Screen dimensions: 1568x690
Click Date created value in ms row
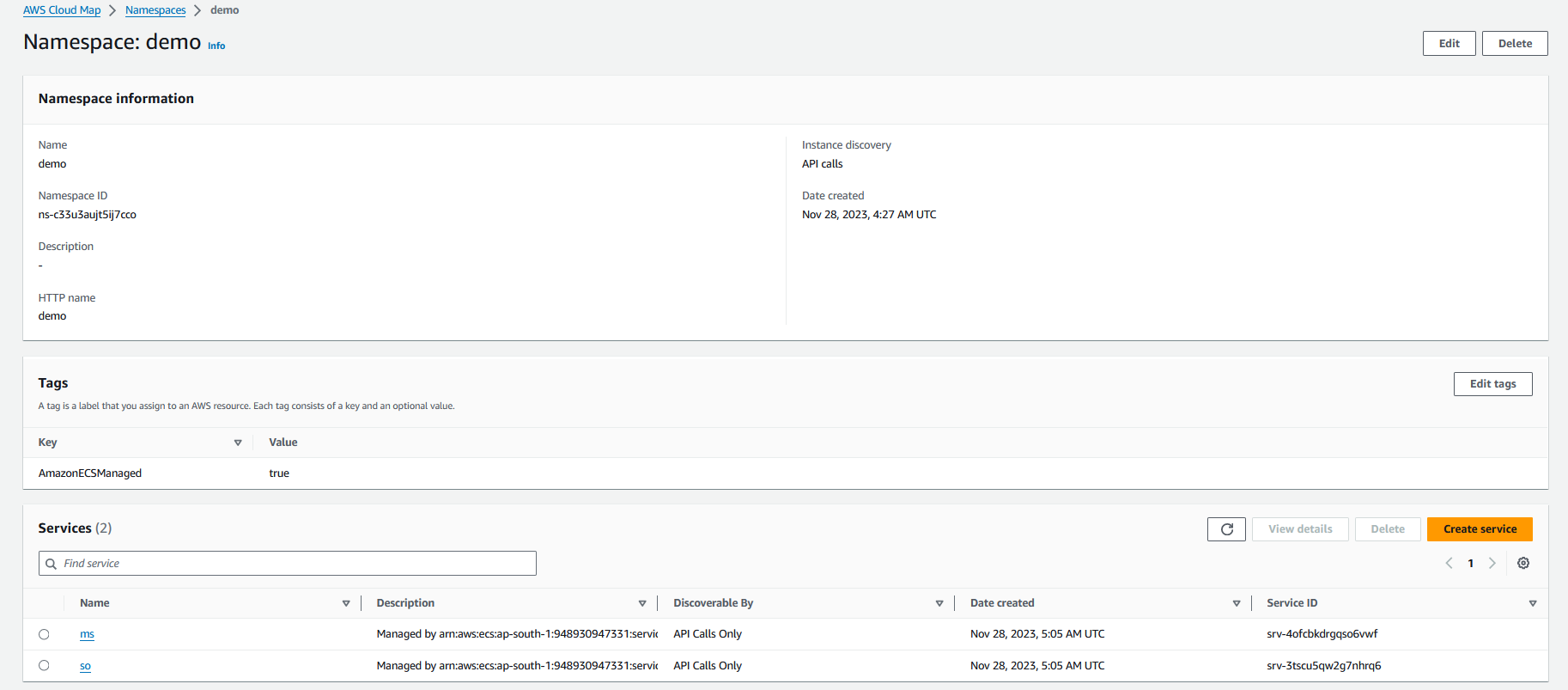pos(1037,634)
